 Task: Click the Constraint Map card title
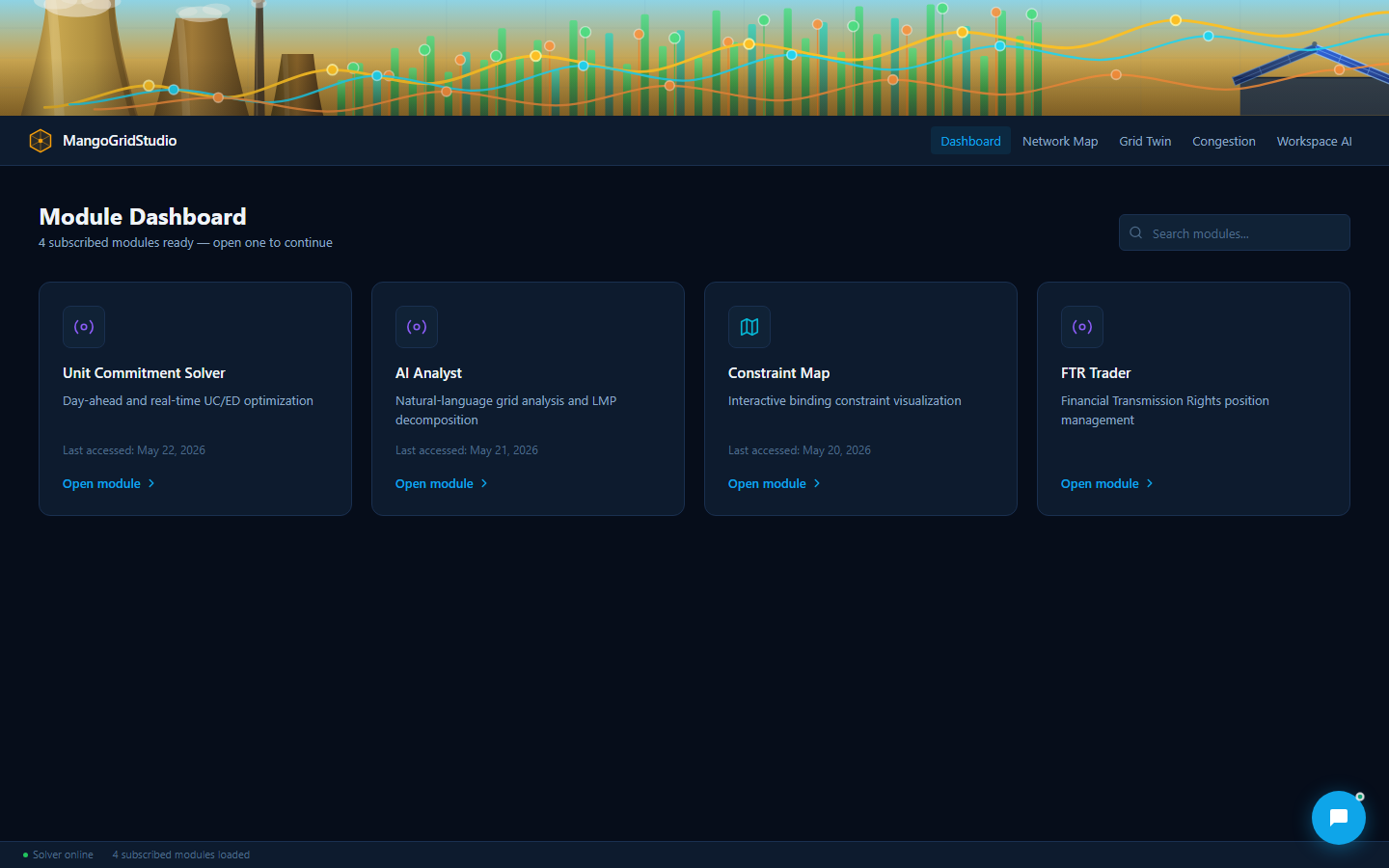(778, 373)
